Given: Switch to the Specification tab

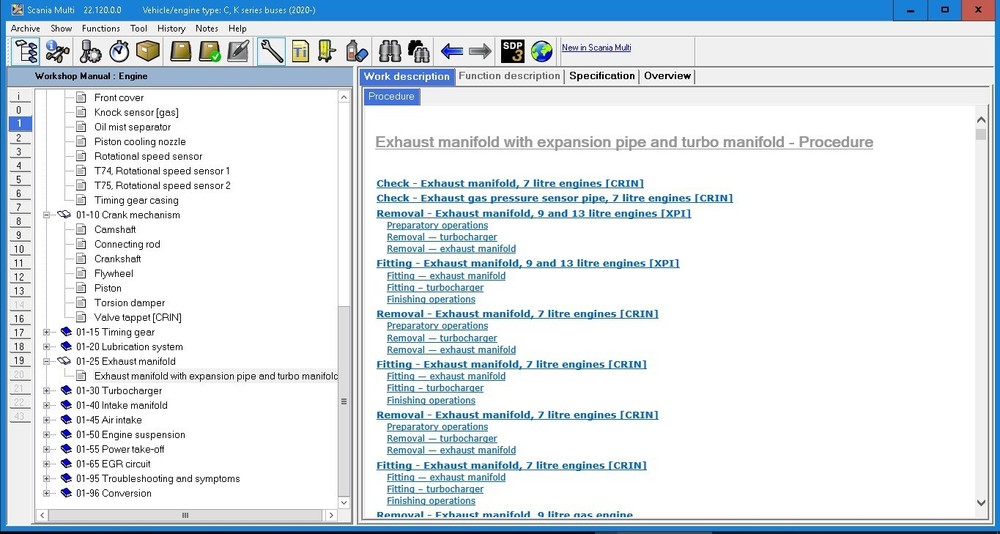Looking at the screenshot, I should click(x=602, y=76).
